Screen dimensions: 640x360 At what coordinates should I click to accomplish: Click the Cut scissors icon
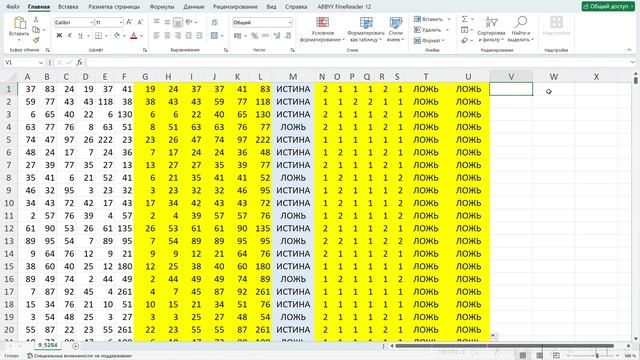point(36,20)
